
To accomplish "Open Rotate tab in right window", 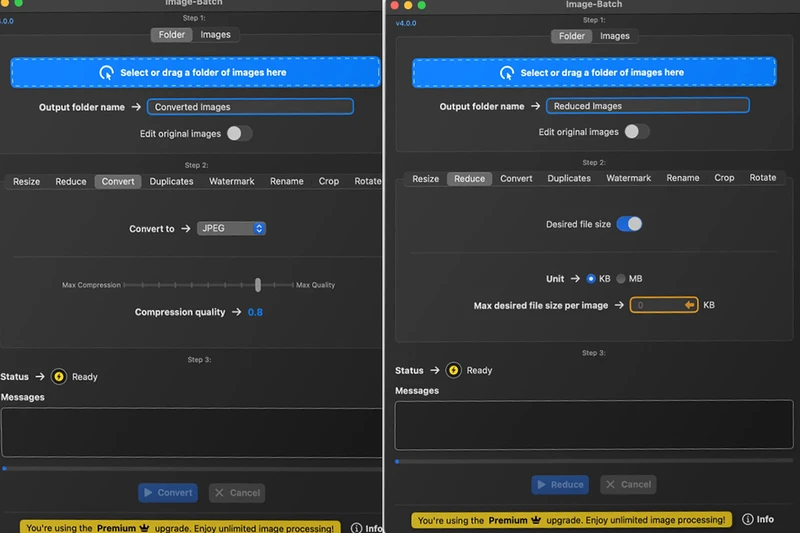I will coord(763,177).
